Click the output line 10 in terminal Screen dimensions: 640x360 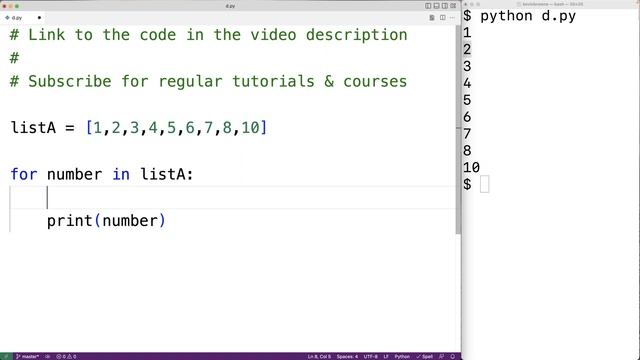coord(471,167)
